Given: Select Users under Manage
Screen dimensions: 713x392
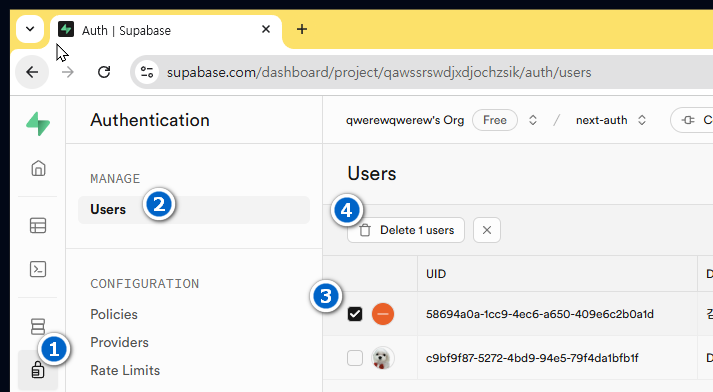Looking at the screenshot, I should (194, 210).
